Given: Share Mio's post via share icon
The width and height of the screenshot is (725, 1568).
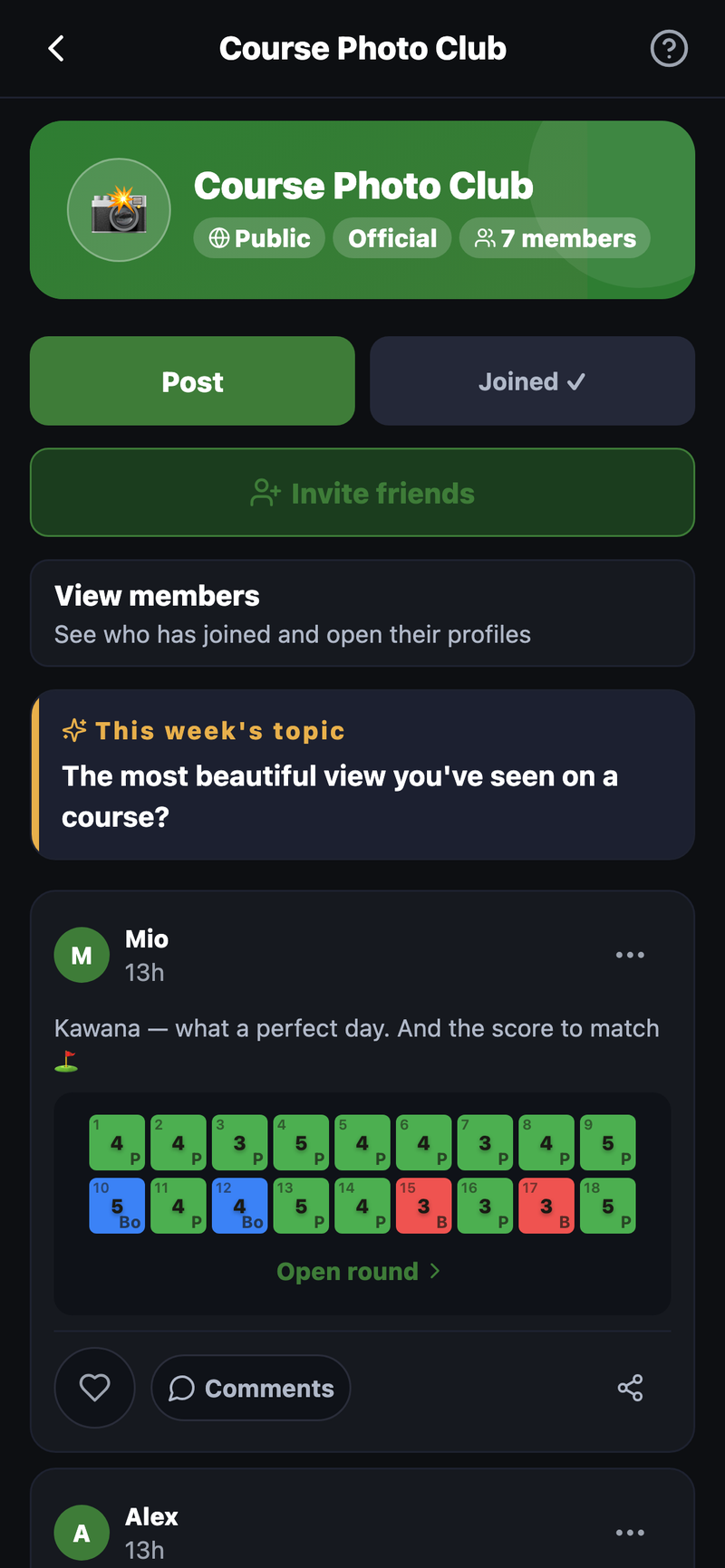Looking at the screenshot, I should click(630, 1388).
